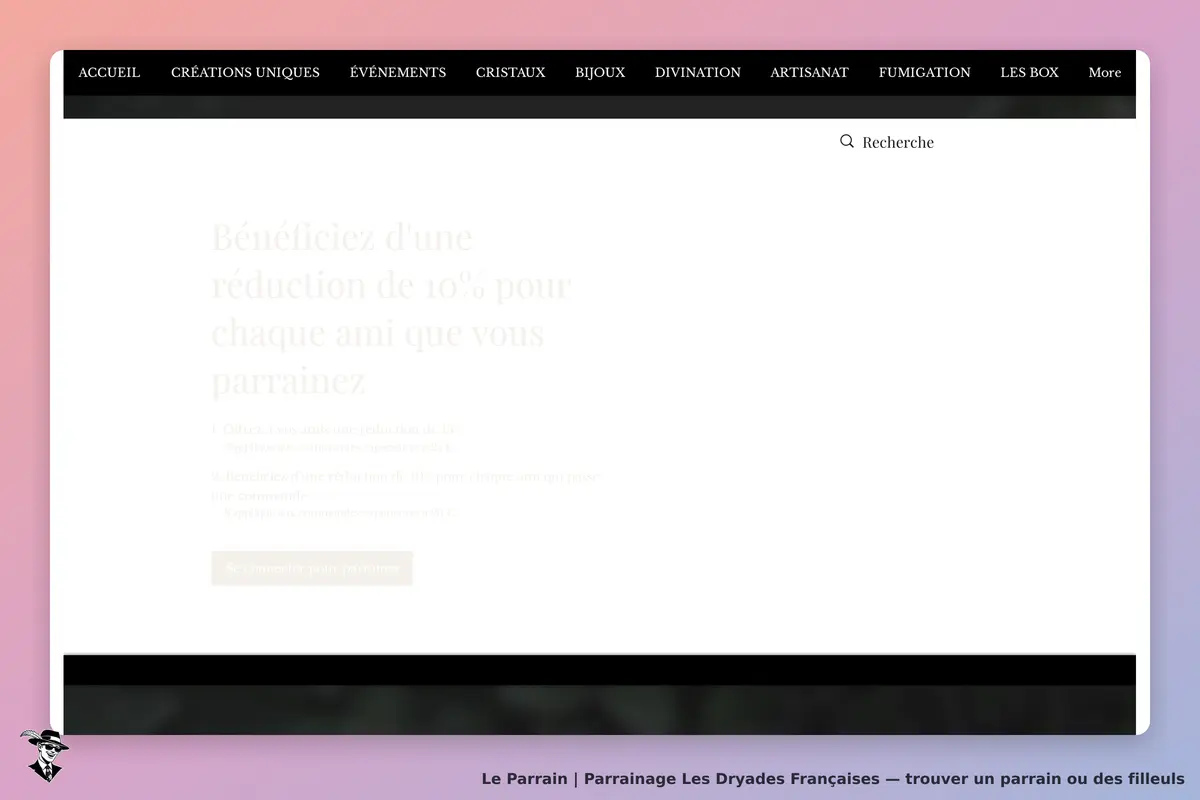Click the mafia hat logo icon

[x=44, y=755]
